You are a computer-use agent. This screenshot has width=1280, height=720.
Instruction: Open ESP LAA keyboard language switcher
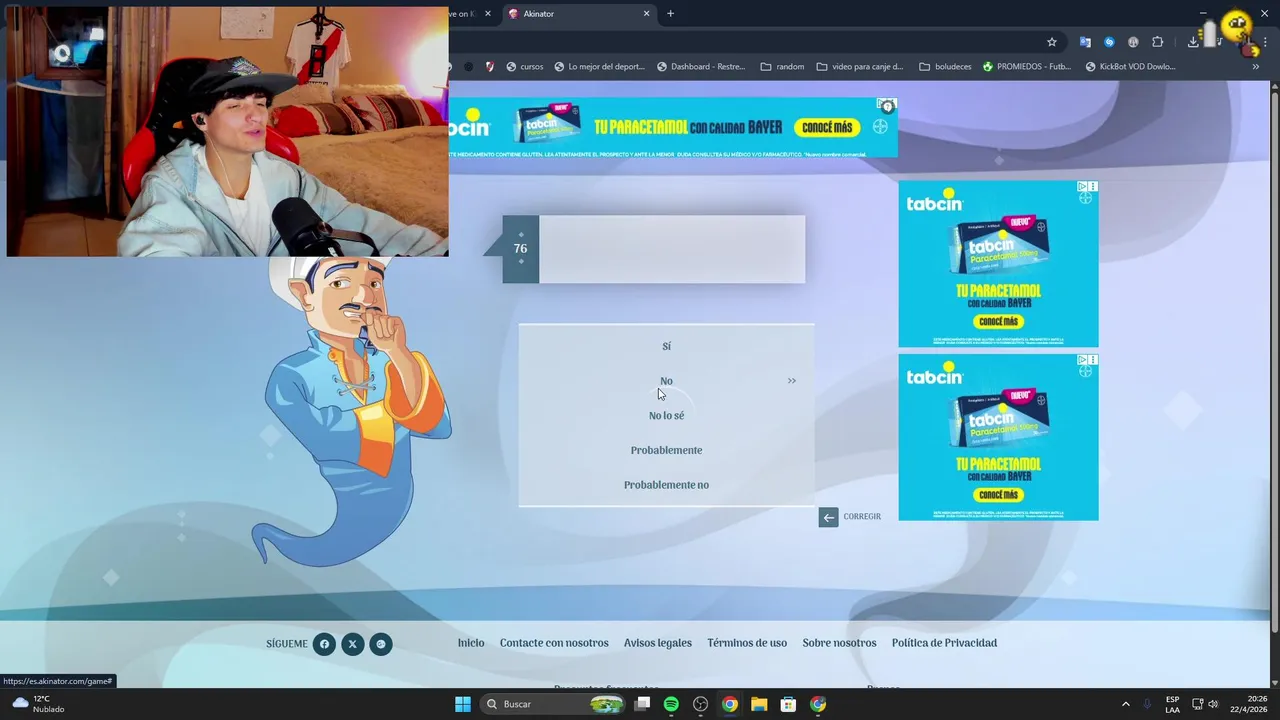pos(1172,704)
